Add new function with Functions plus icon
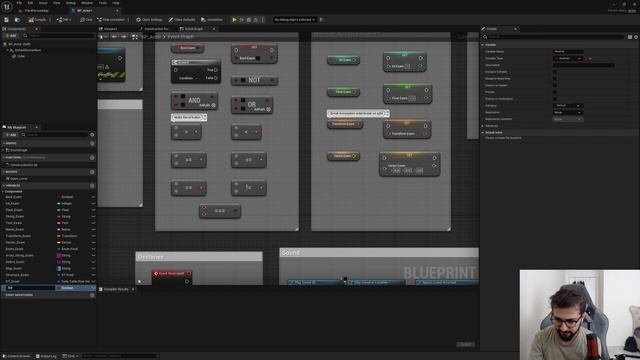The width and height of the screenshot is (640, 360). 92,158
